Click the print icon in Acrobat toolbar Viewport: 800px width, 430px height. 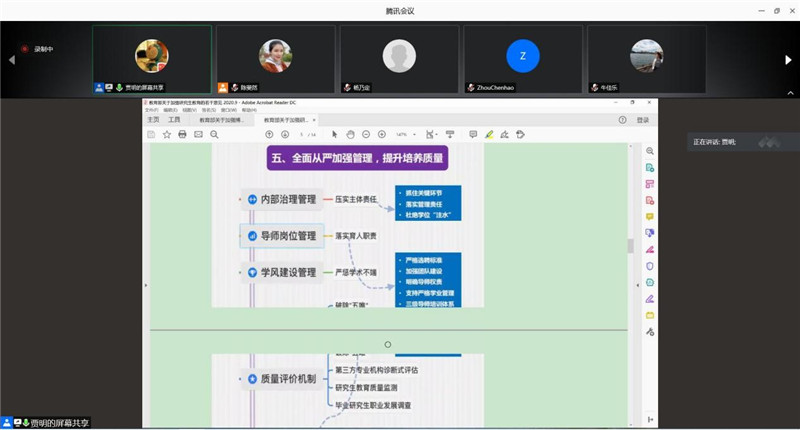pyautogui.click(x=183, y=134)
